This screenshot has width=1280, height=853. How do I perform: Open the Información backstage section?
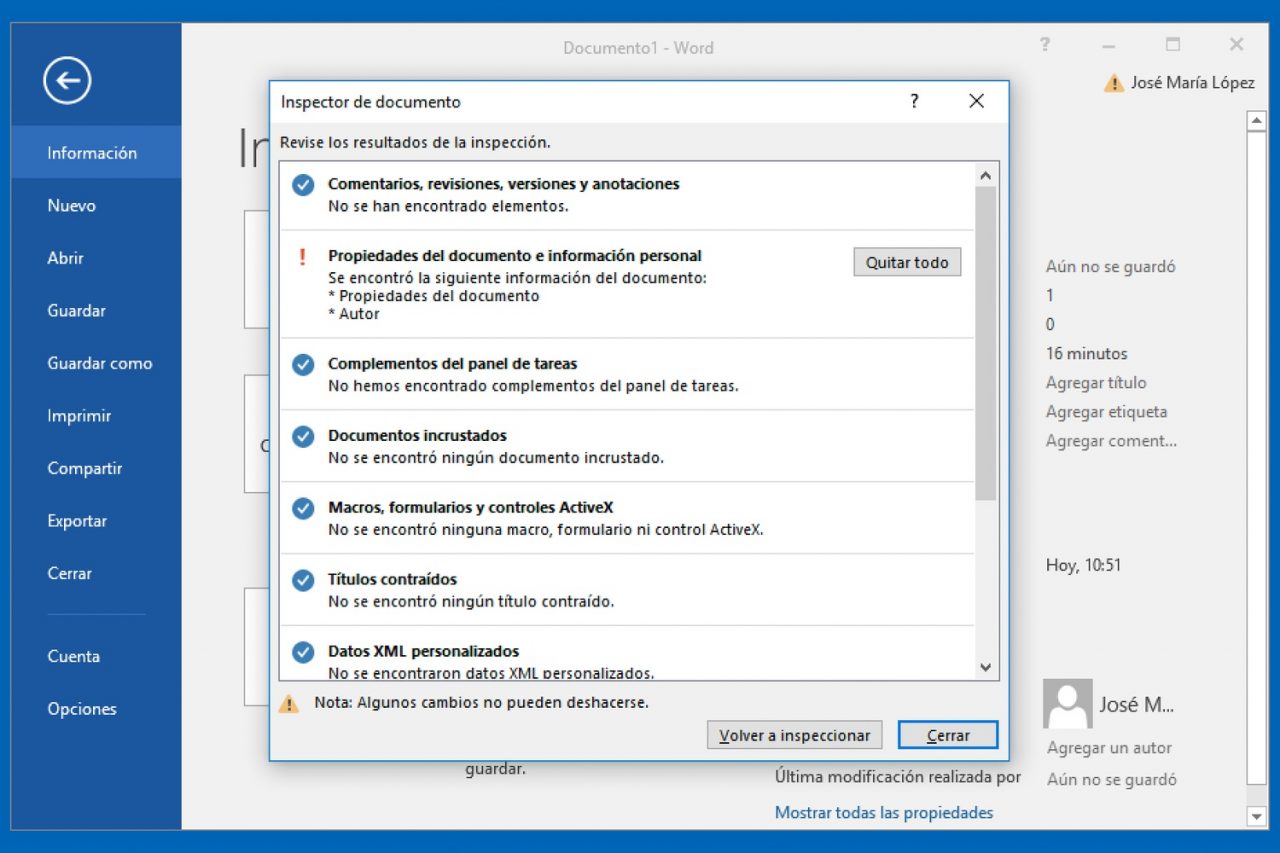pos(96,153)
